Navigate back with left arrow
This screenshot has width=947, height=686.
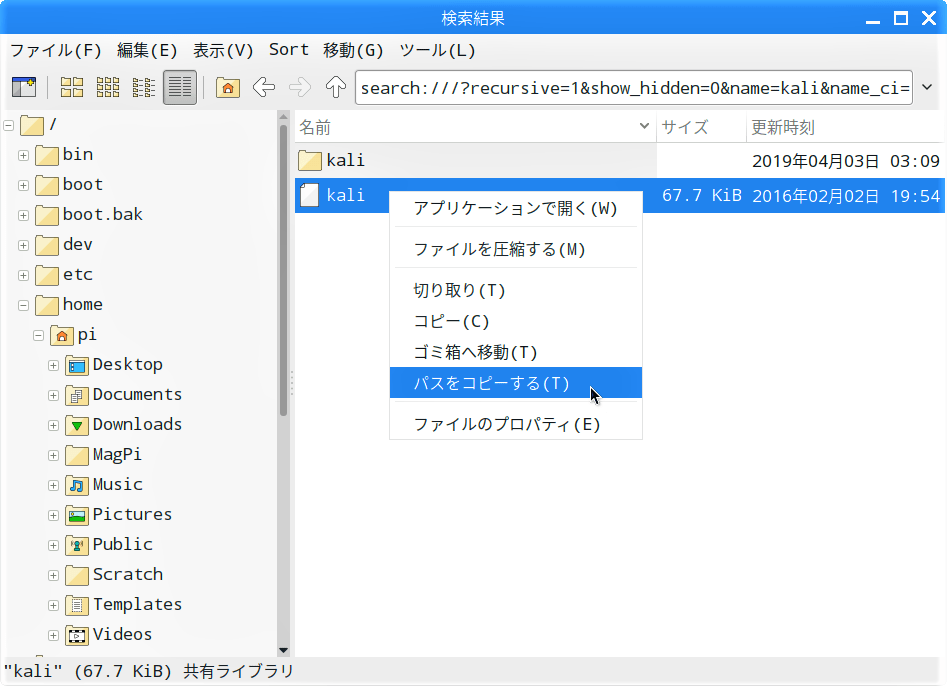point(264,88)
